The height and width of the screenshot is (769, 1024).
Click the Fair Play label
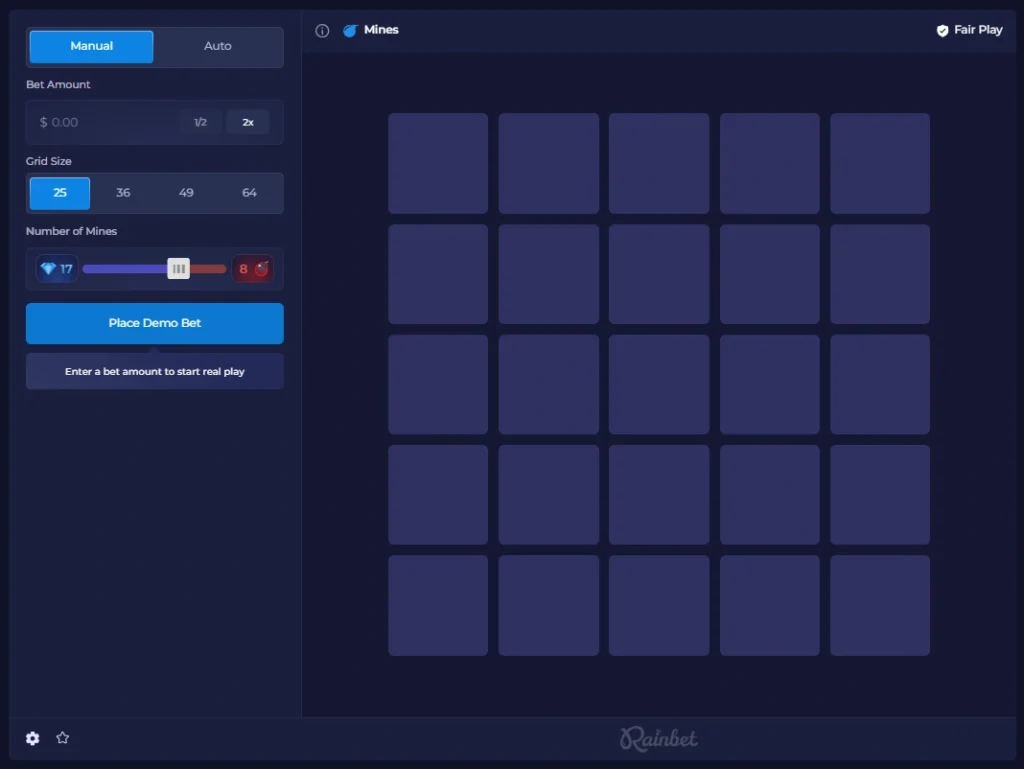[x=978, y=30]
